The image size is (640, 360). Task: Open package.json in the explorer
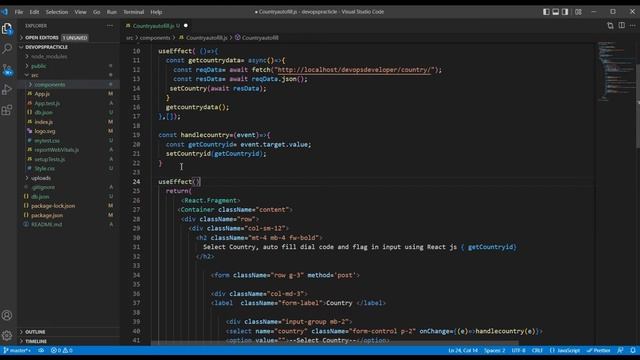click(69, 216)
